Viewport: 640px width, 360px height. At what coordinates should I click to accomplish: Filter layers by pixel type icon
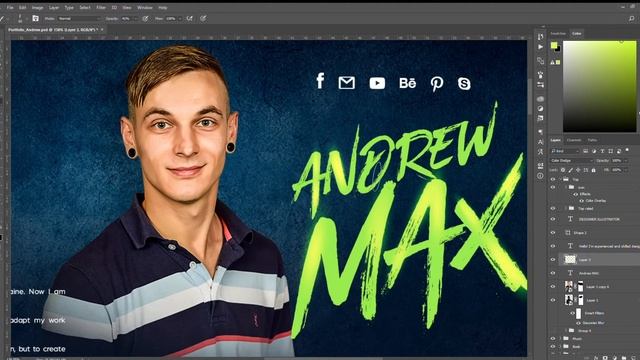click(x=585, y=151)
